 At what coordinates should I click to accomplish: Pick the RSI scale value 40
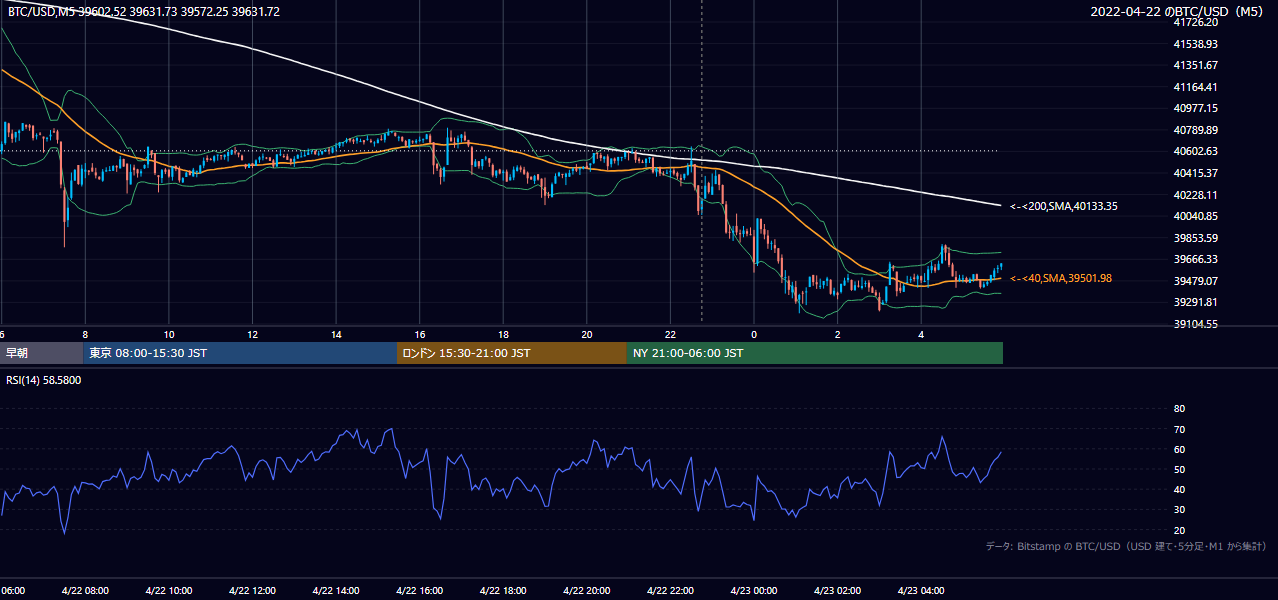pyautogui.click(x=1179, y=490)
